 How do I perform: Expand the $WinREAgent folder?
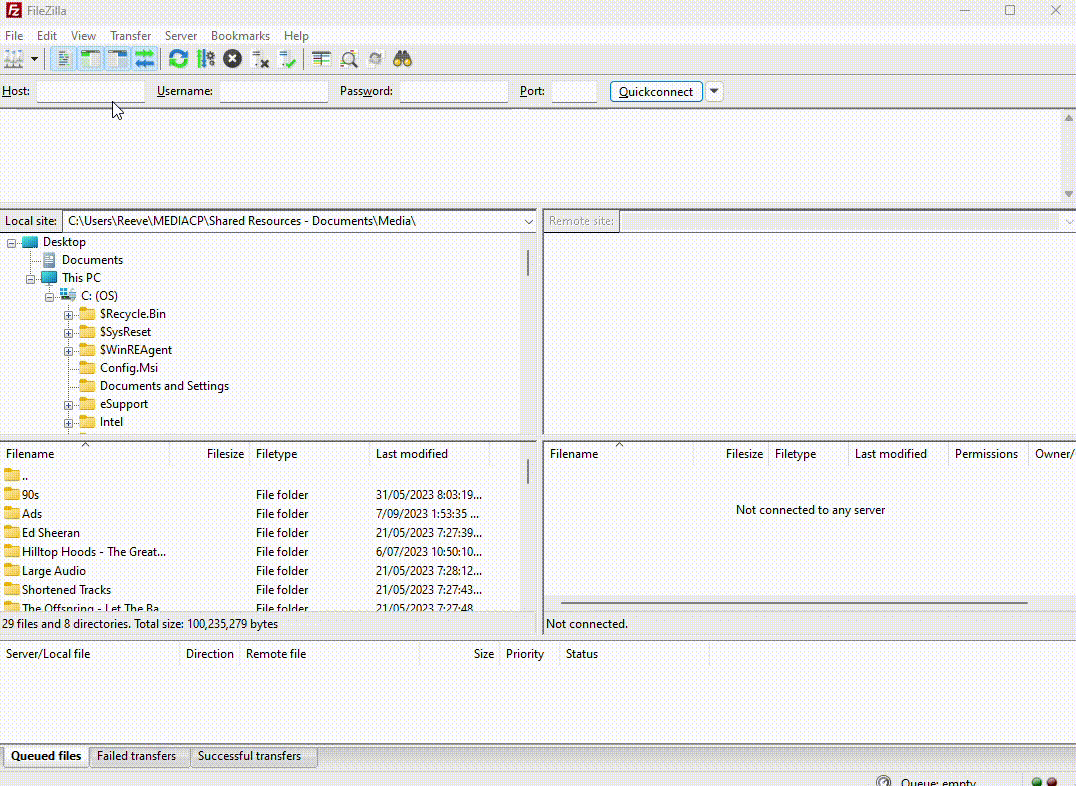[x=69, y=351]
